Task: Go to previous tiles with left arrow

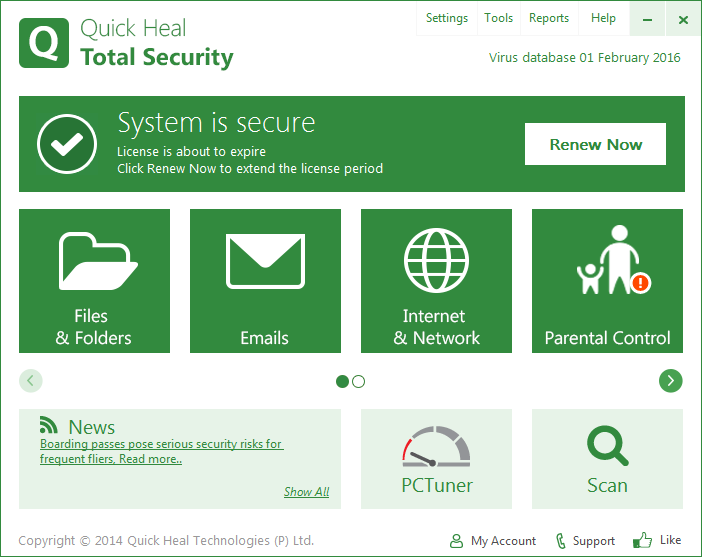Action: 31,380
